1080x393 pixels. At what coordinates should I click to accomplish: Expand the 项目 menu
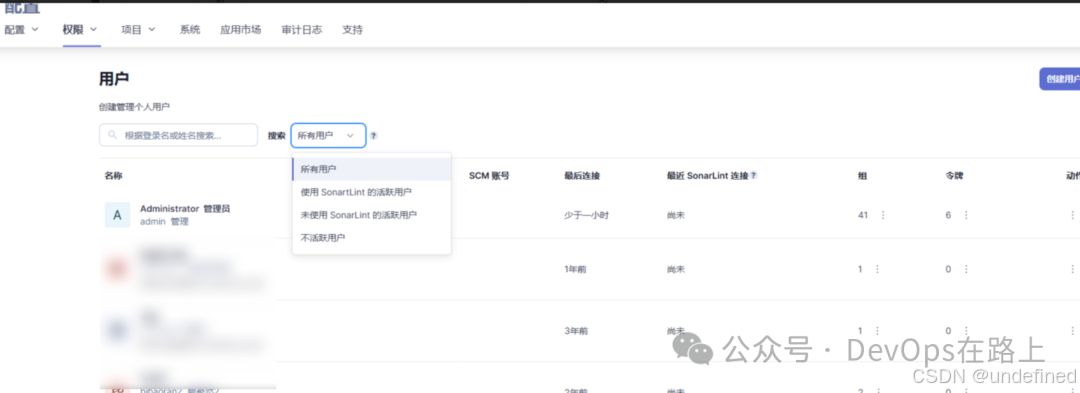(138, 30)
